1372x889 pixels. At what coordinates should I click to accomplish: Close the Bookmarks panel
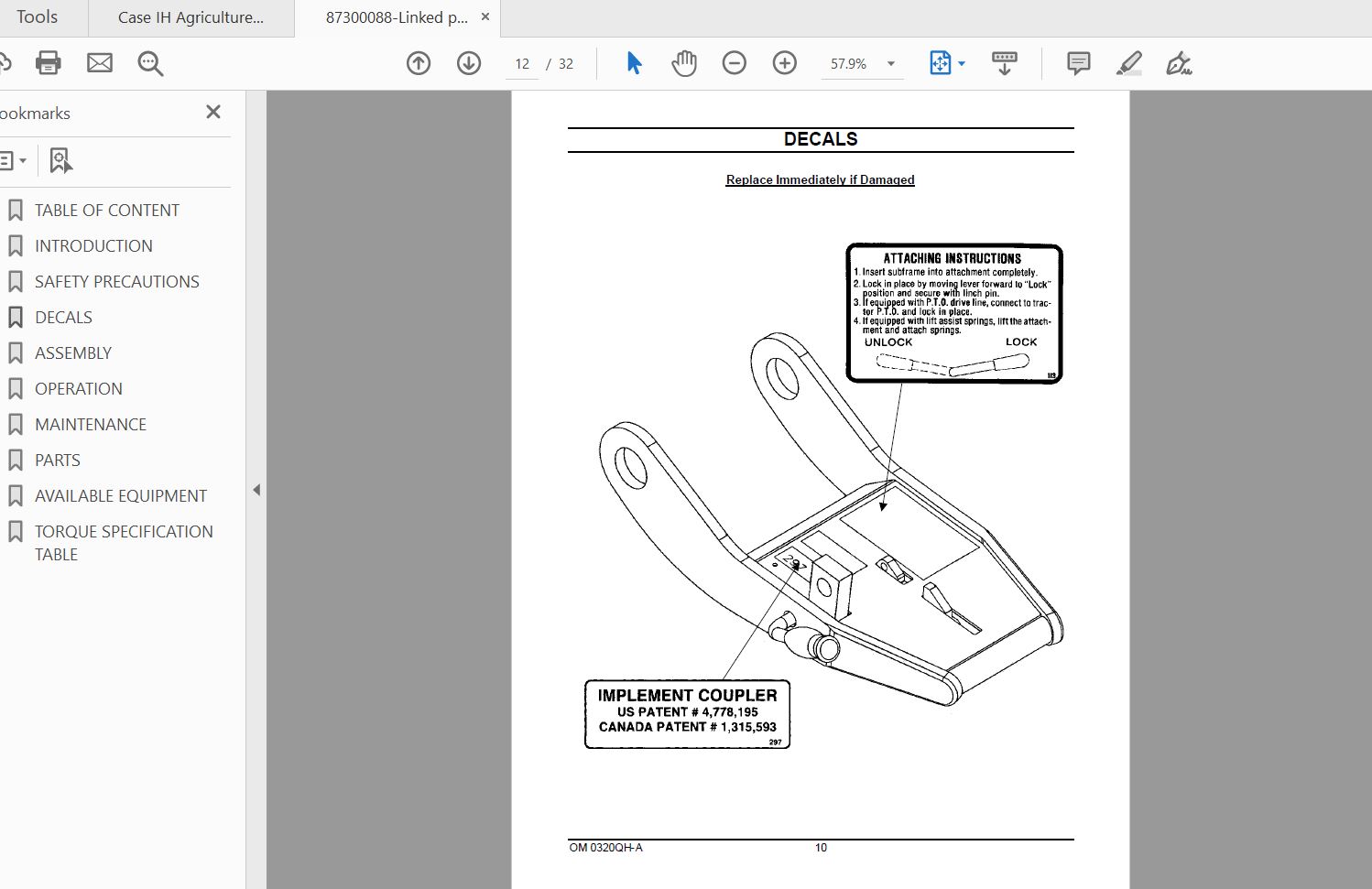(213, 112)
